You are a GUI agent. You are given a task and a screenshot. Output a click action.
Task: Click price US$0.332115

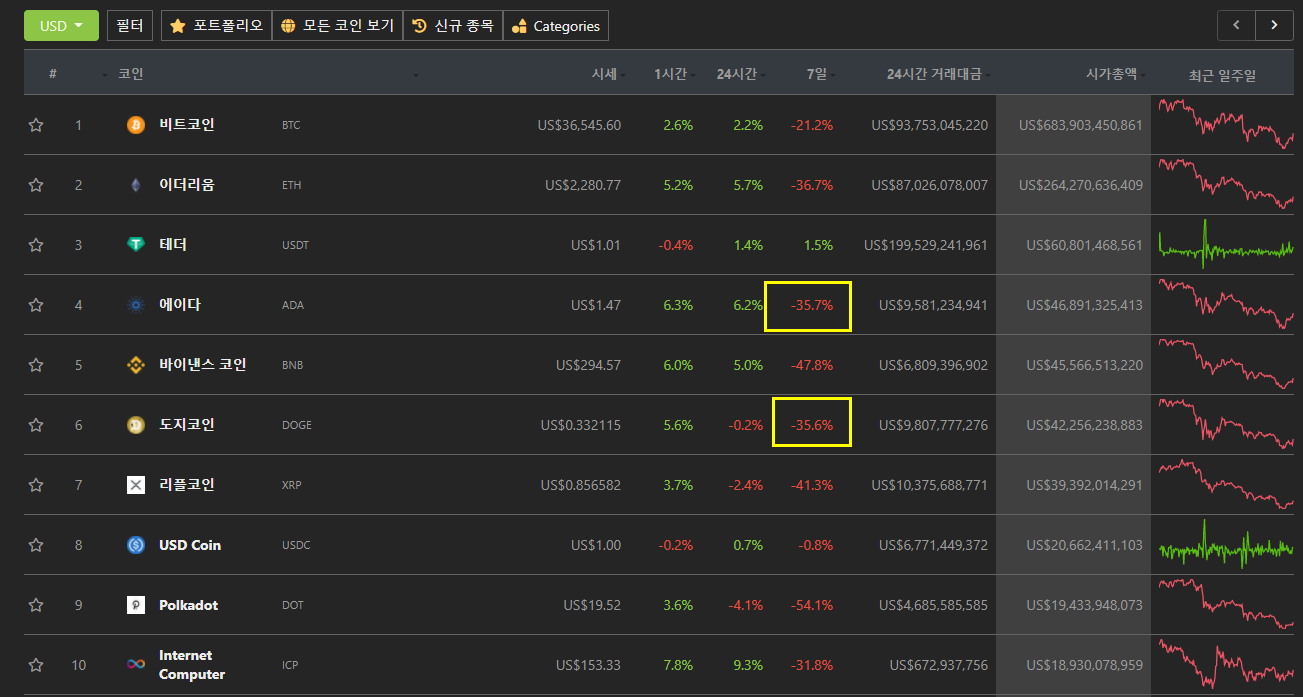click(581, 425)
